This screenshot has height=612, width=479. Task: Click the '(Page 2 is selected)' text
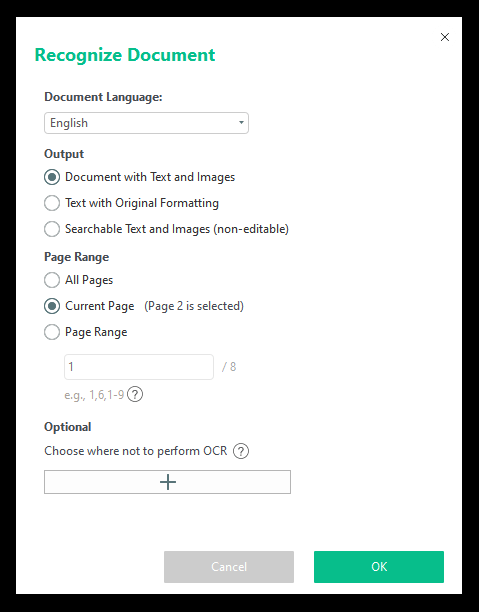pyautogui.click(x=194, y=306)
